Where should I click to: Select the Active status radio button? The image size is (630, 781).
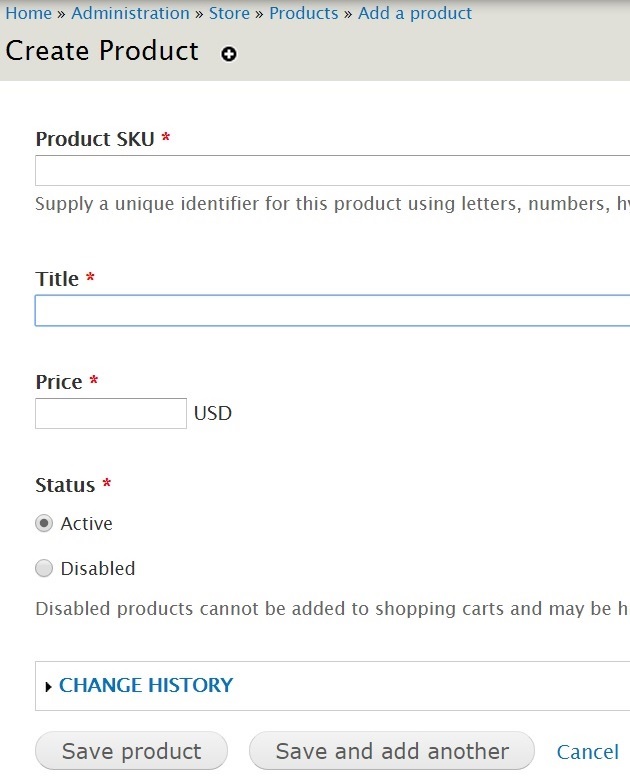pyautogui.click(x=44, y=523)
